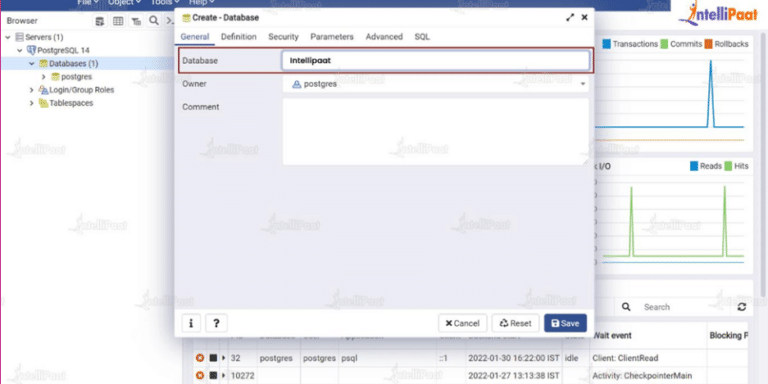Click the info button in dialog footer

coord(191,323)
